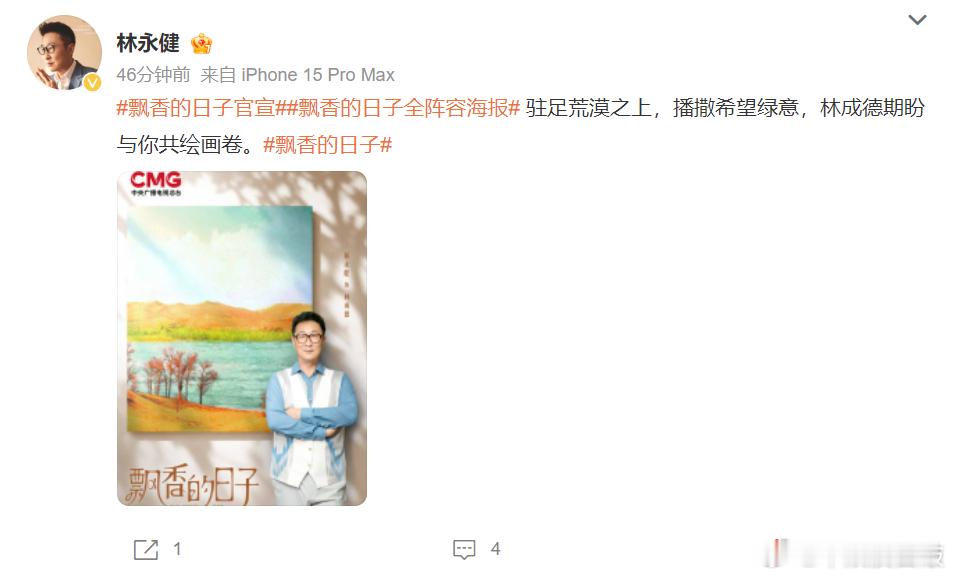This screenshot has width=953, height=577.
Task: Click the repost (forward) icon
Action: coord(146,550)
